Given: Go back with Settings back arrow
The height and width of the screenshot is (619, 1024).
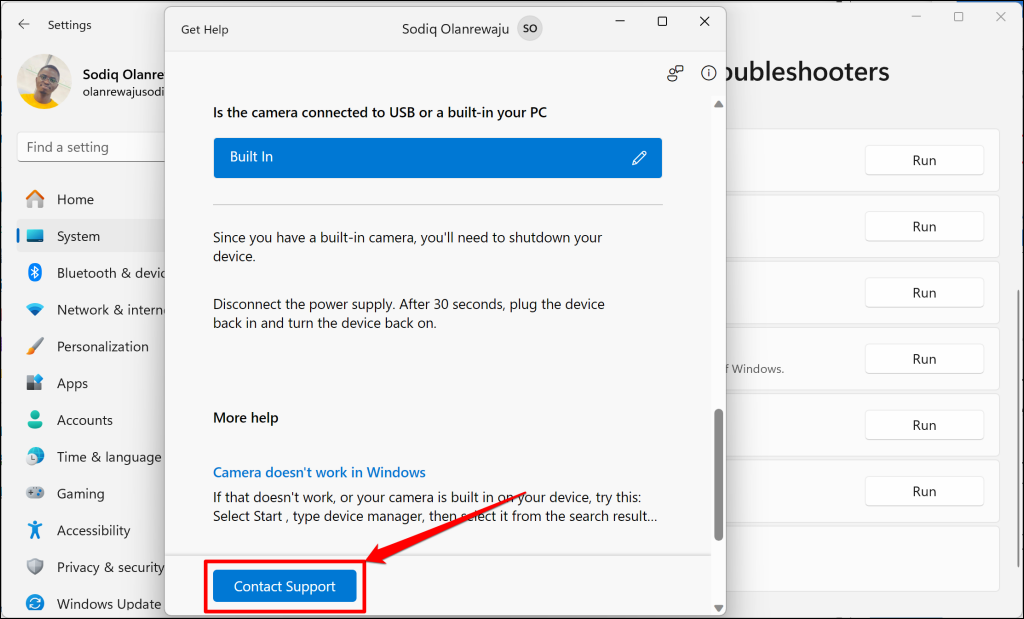Looking at the screenshot, I should point(24,25).
